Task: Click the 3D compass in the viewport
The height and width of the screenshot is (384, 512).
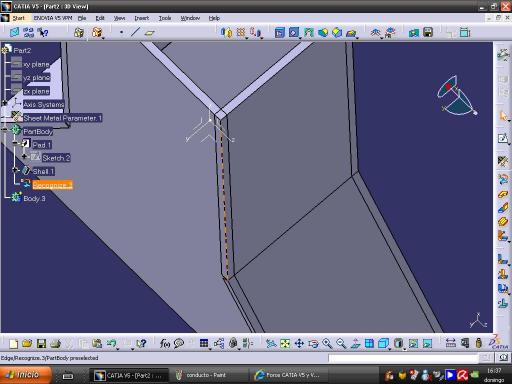Action: 457,96
